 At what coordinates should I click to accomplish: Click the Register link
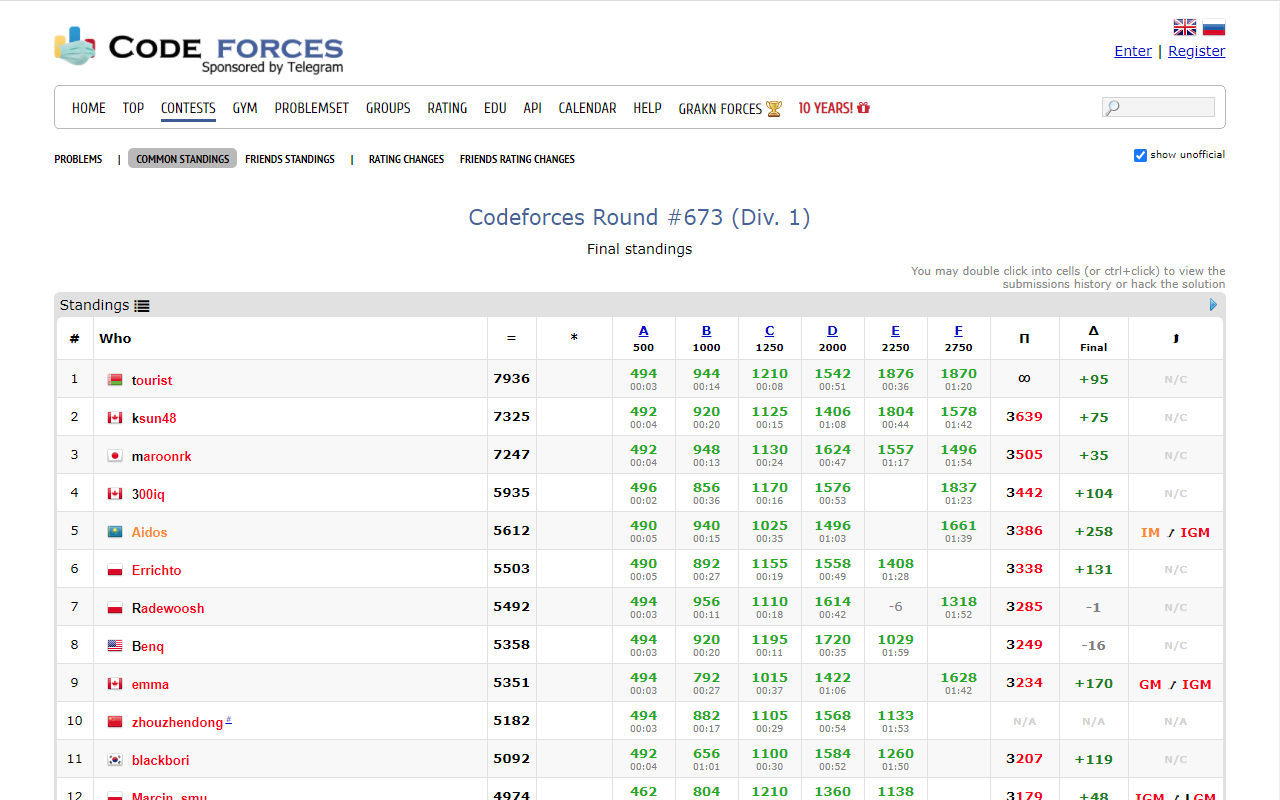pyautogui.click(x=1197, y=51)
